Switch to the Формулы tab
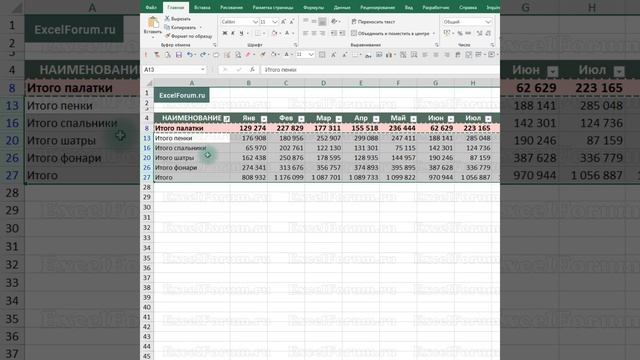 [313, 7]
